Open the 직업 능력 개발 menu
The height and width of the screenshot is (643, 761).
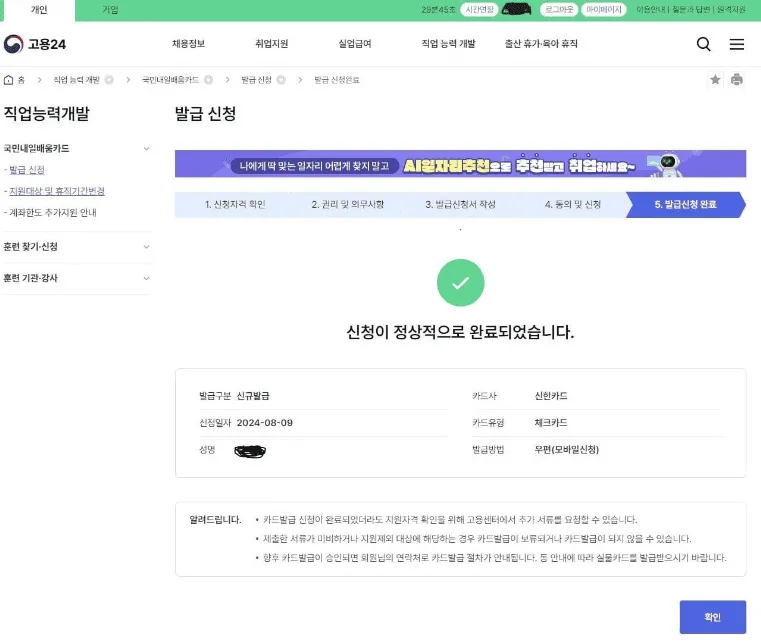coord(448,44)
